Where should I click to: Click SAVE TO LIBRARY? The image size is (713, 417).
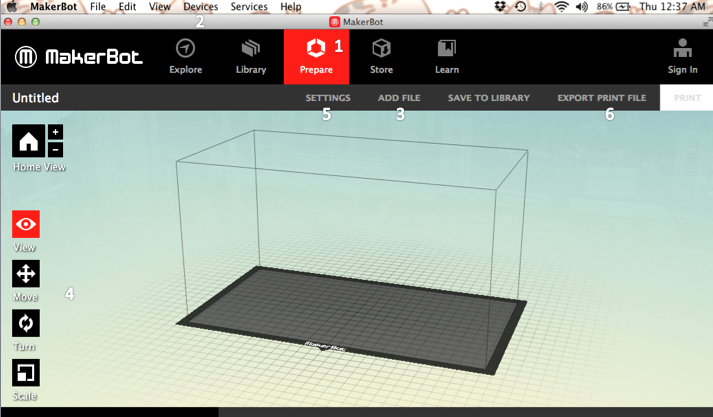click(x=489, y=98)
